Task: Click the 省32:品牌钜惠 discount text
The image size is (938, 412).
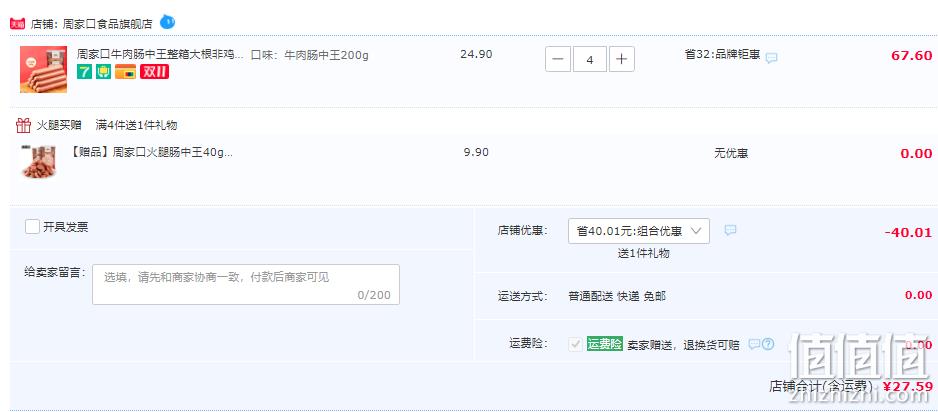Action: tap(723, 54)
